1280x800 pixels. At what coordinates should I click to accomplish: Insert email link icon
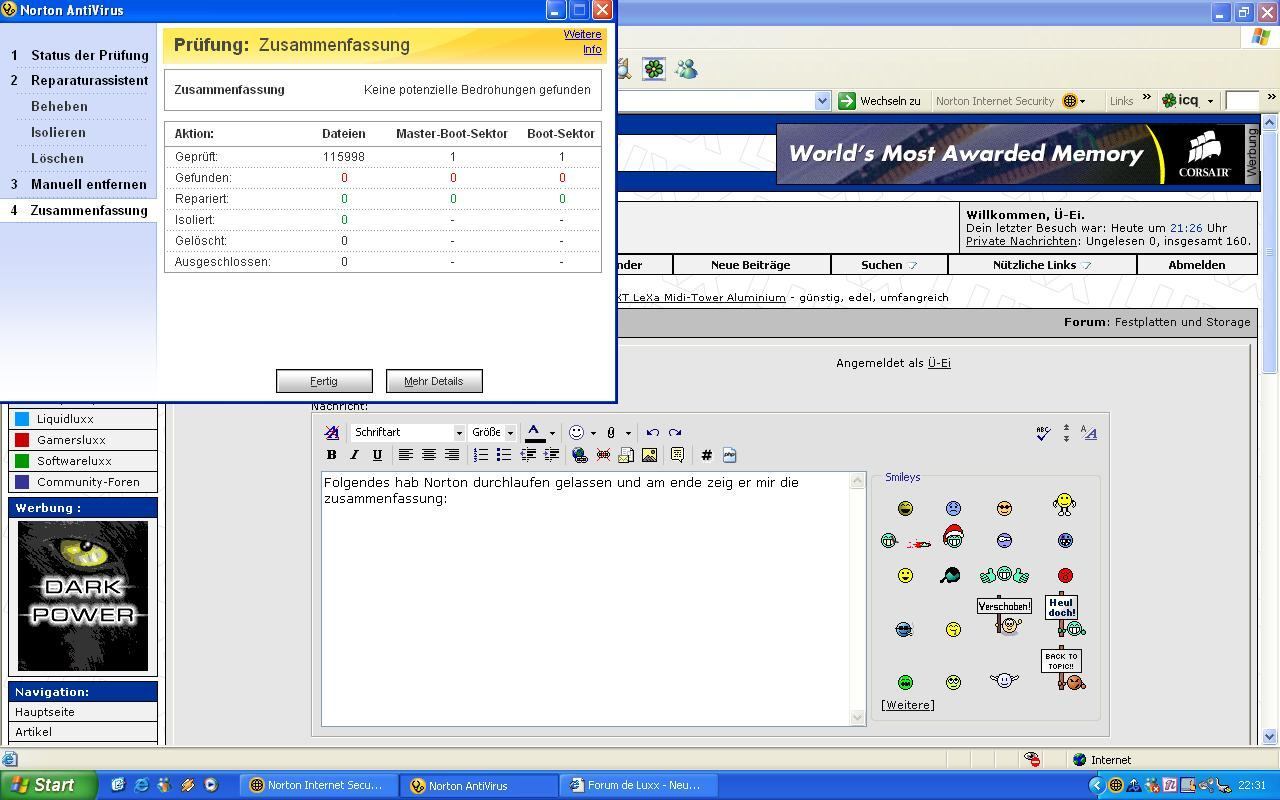pos(626,455)
